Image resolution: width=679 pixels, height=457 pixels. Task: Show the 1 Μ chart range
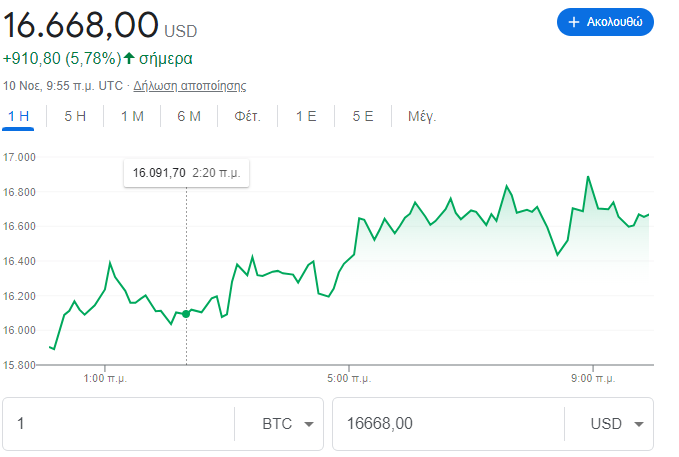coord(132,116)
